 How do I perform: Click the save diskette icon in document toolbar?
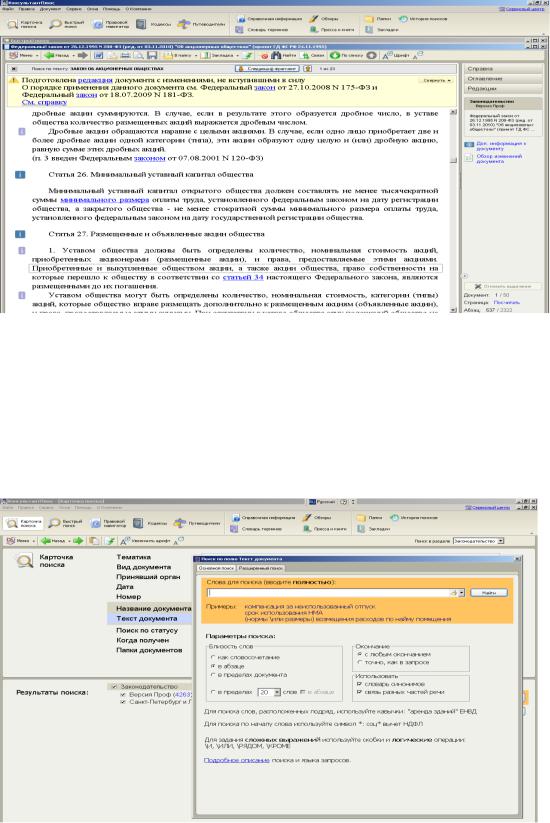152,55
